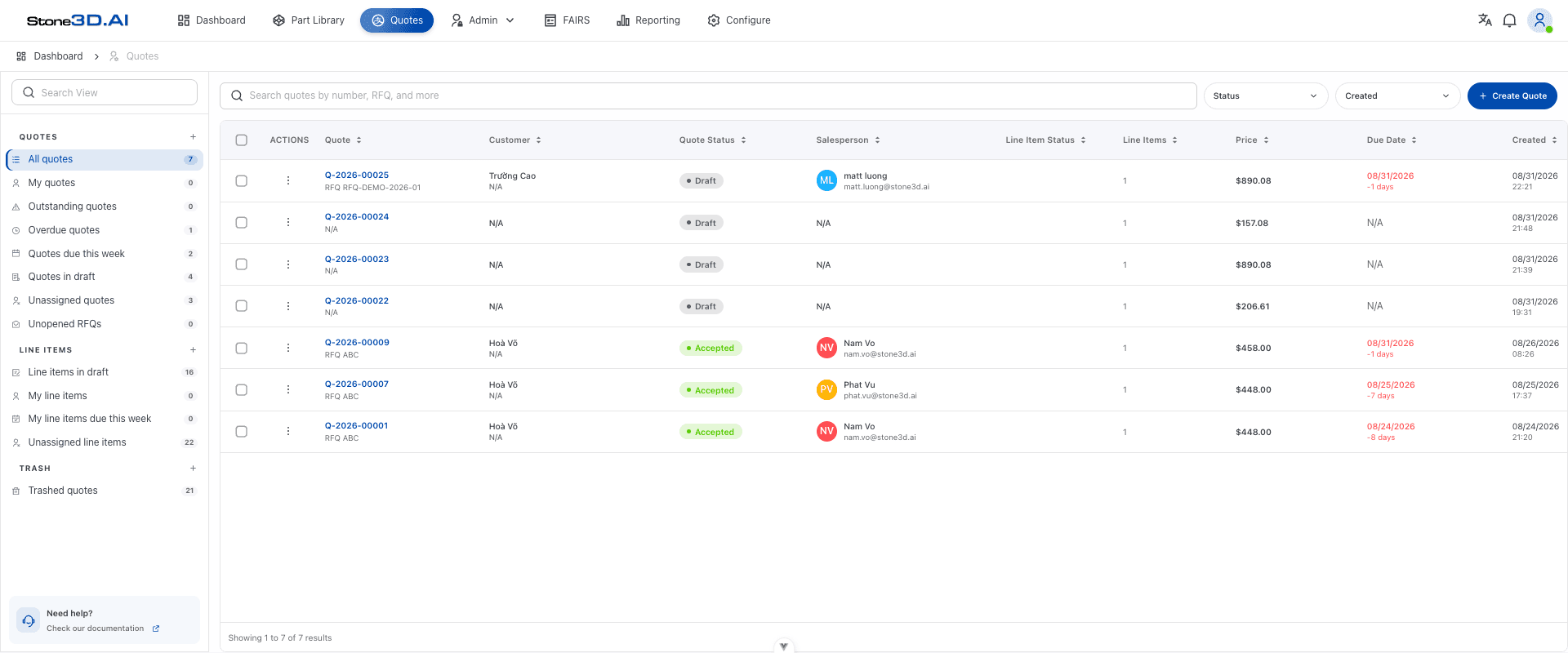Click the Stone3D.AI logo
Screen dimensions: 1568x653
point(78,20)
